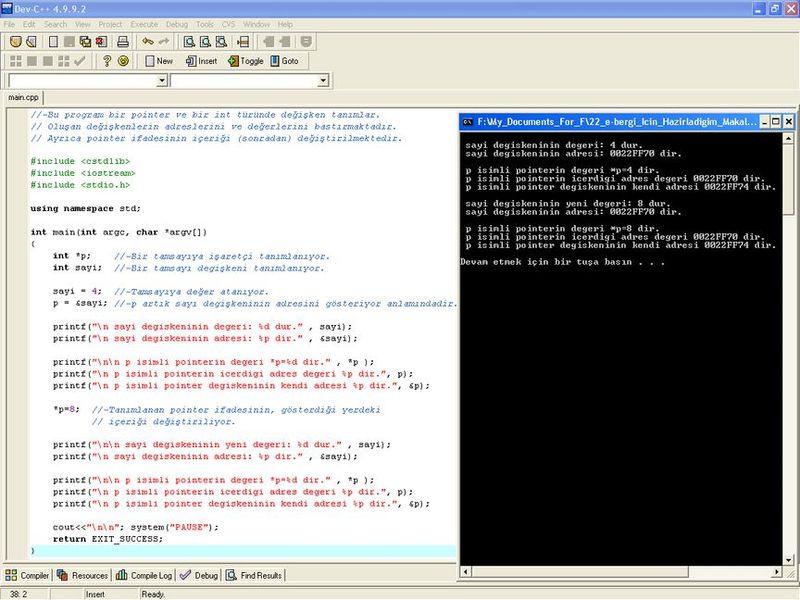Click the New toolbar button

(x=158, y=61)
